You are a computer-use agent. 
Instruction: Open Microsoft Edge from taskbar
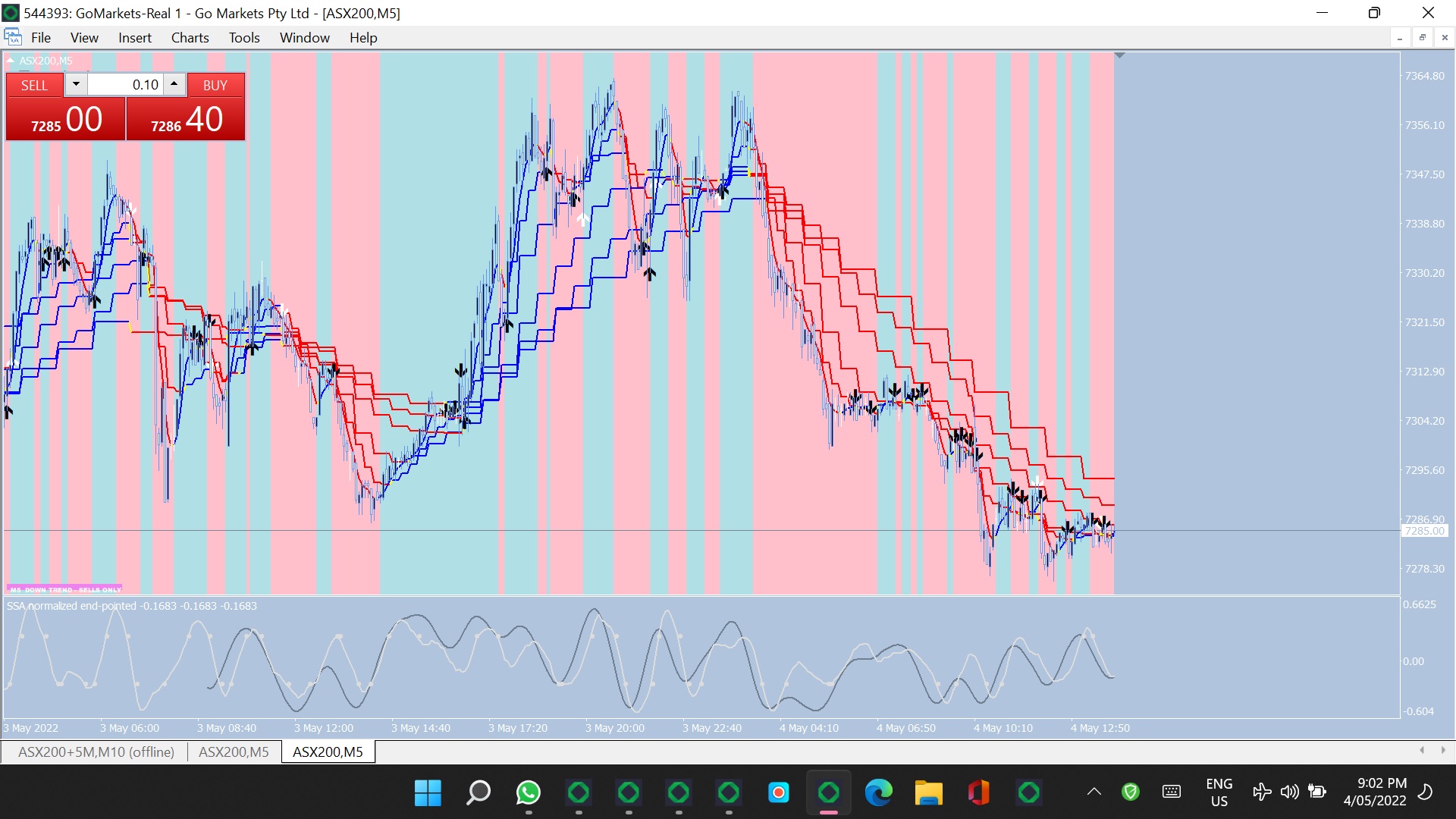pyautogui.click(x=879, y=793)
